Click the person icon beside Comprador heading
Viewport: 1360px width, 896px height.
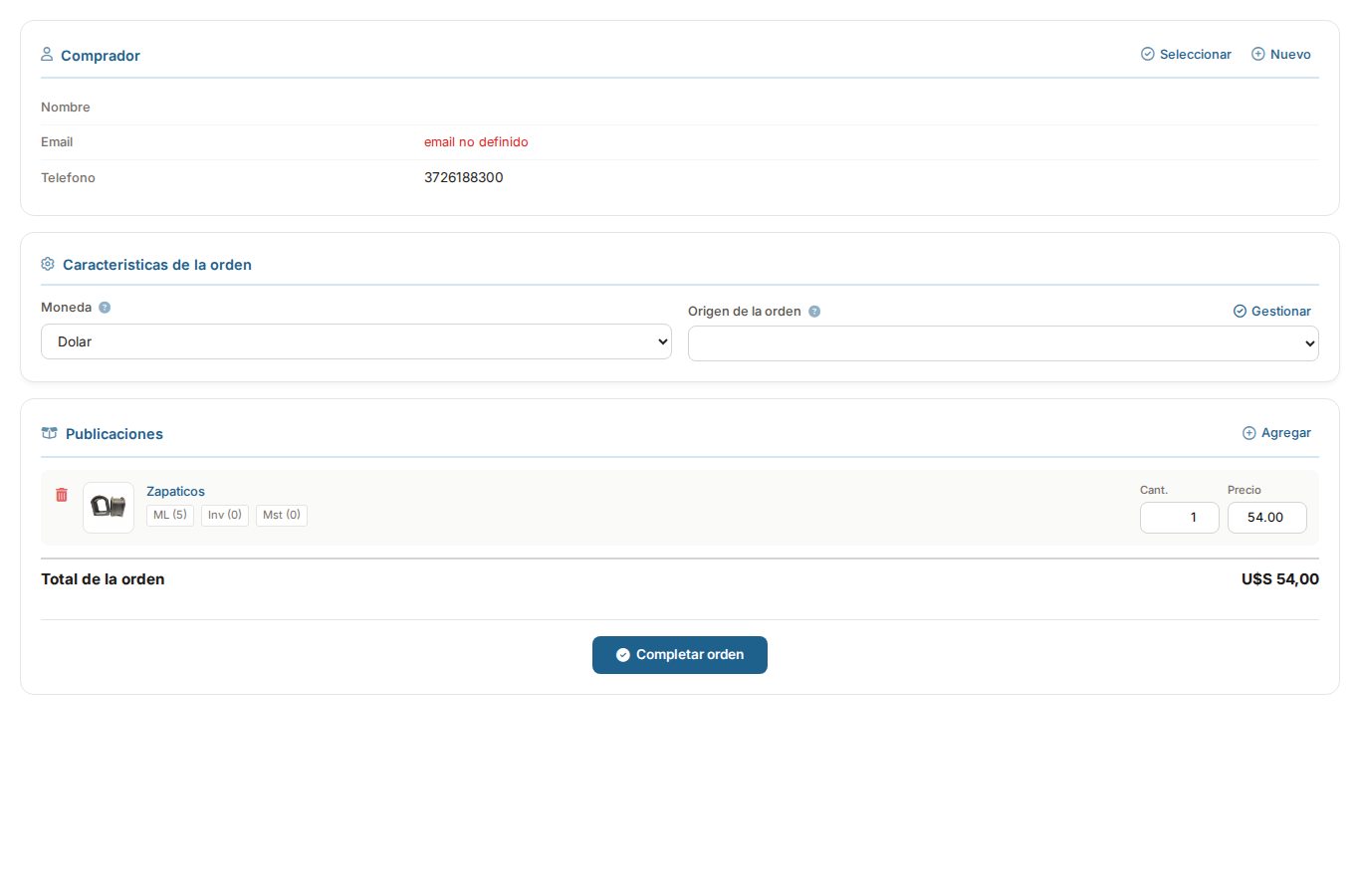click(x=46, y=54)
